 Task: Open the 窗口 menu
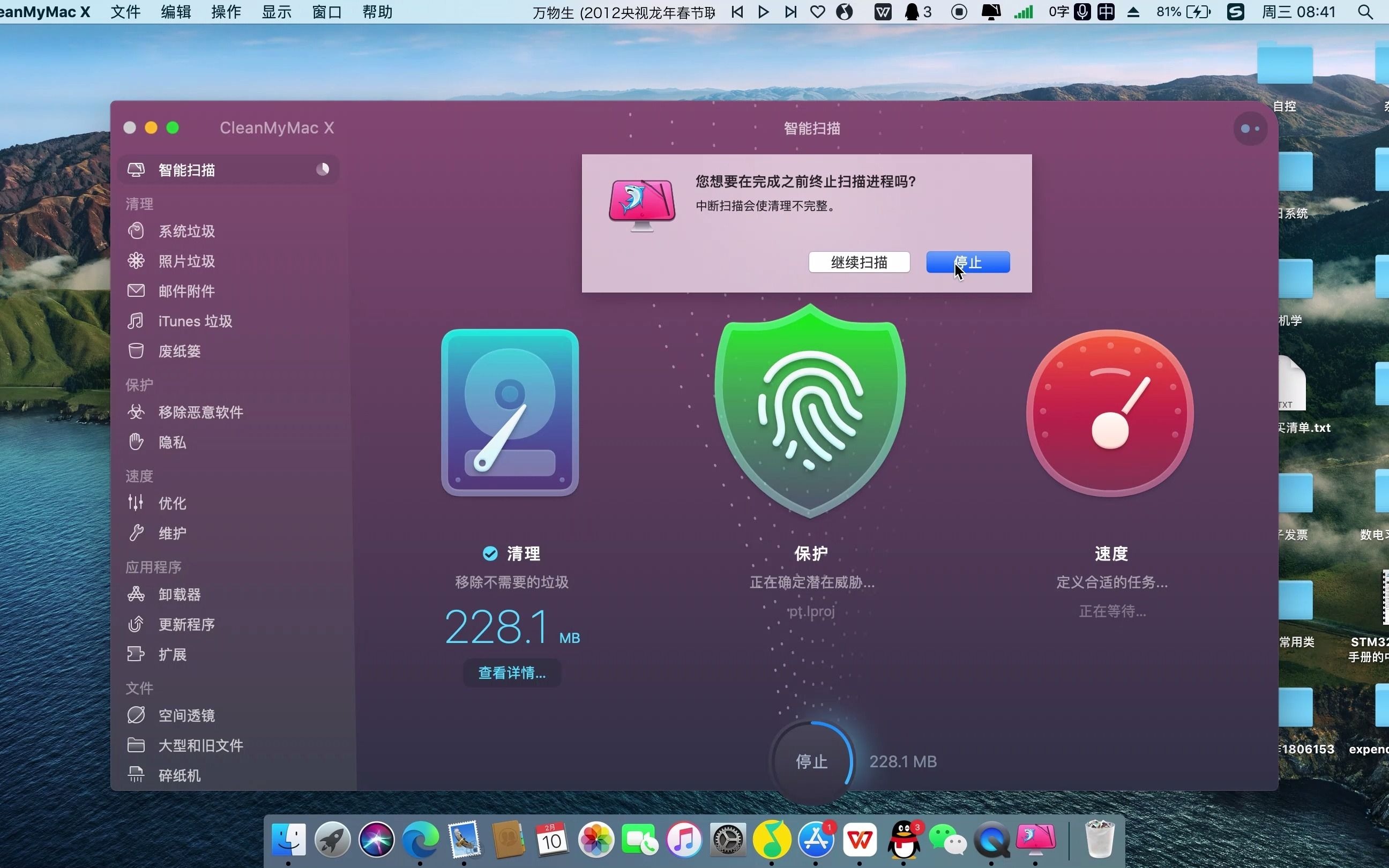[327, 11]
